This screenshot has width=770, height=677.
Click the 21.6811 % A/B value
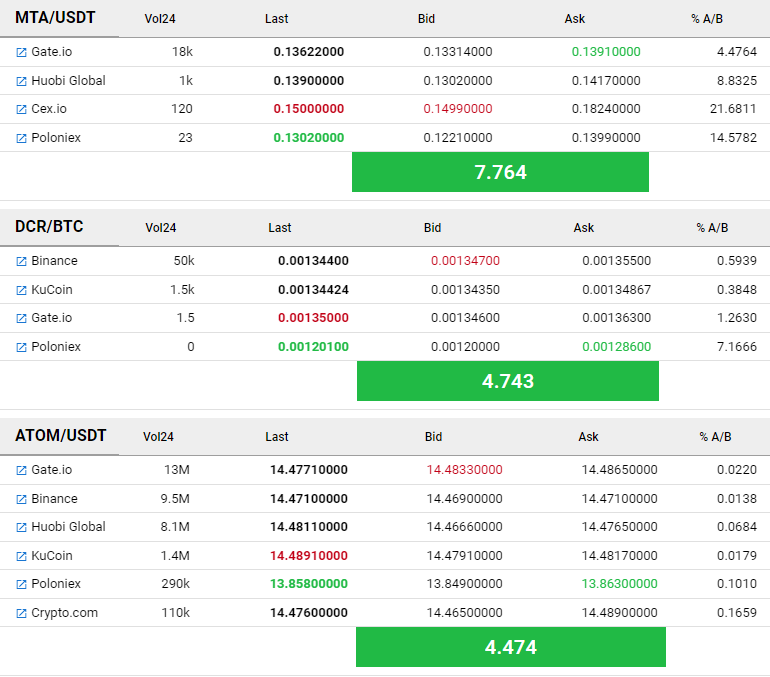[733, 108]
